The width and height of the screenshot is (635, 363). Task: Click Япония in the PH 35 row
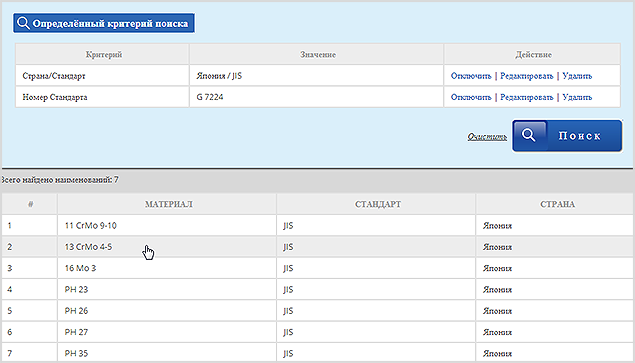pyautogui.click(x=497, y=353)
